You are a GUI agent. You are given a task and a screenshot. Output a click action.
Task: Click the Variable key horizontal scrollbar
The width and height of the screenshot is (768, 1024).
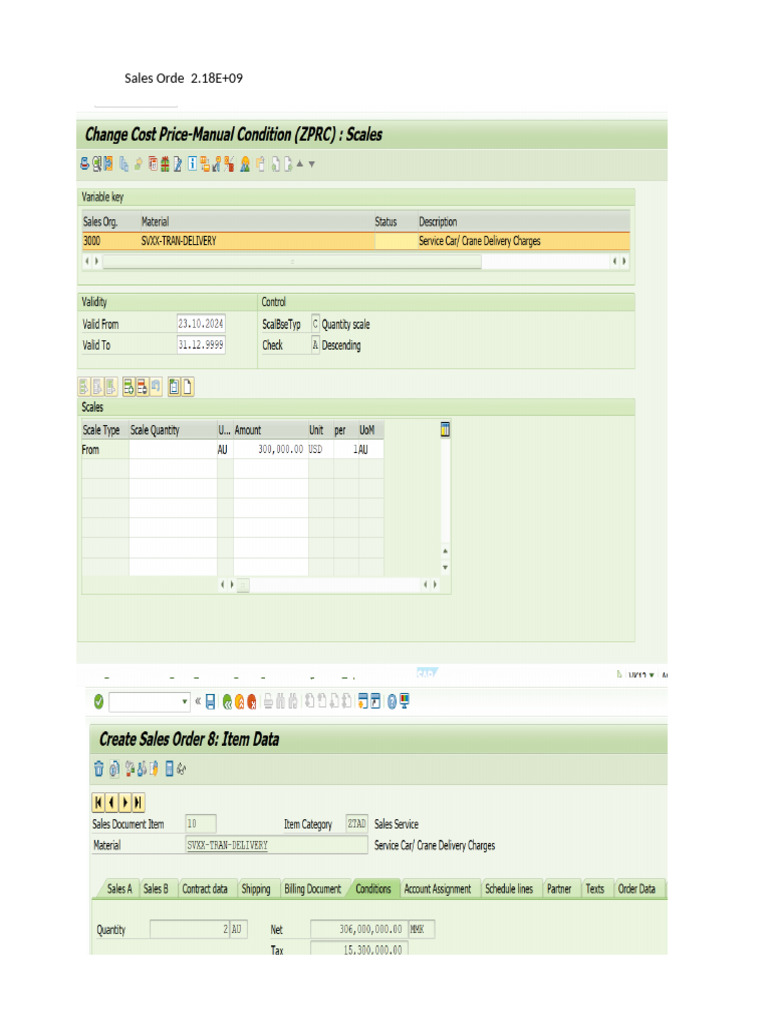click(293, 261)
